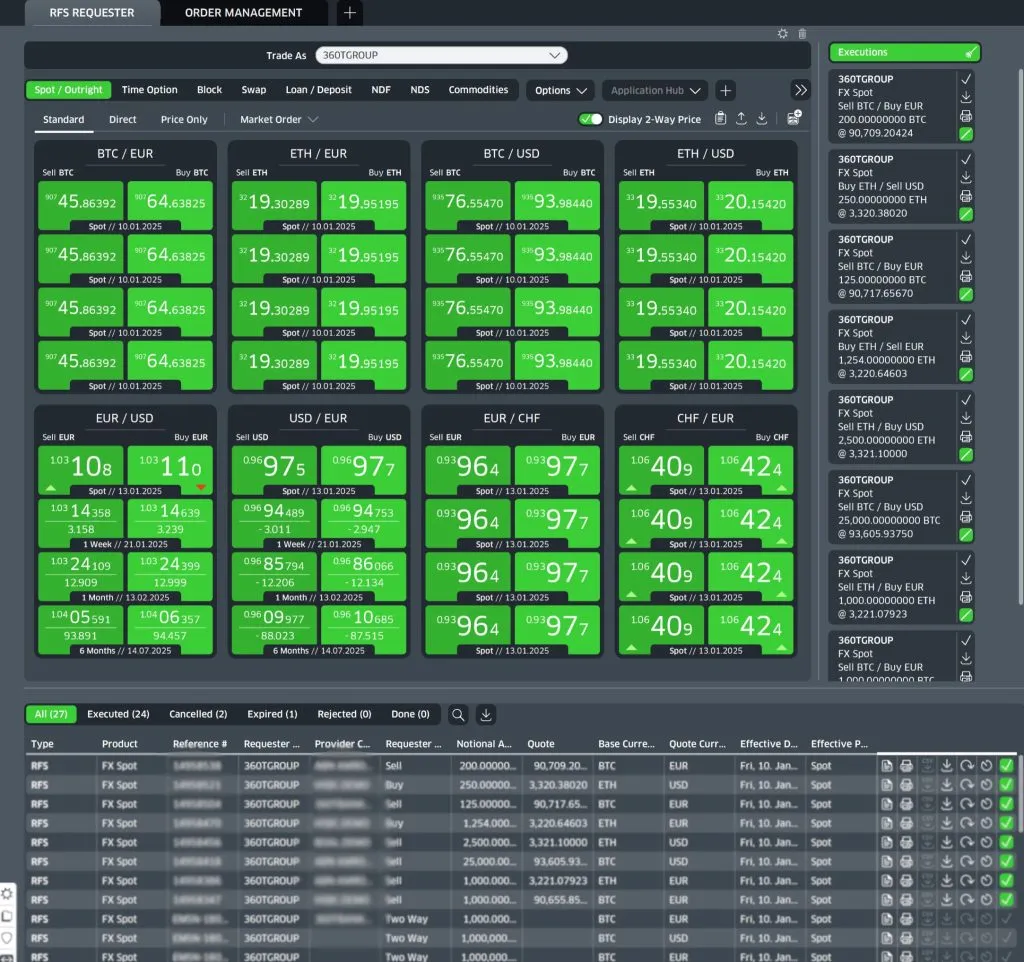Image resolution: width=1024 pixels, height=962 pixels.
Task: Toggle the Display 2-Way Price switch
Action: (x=590, y=119)
